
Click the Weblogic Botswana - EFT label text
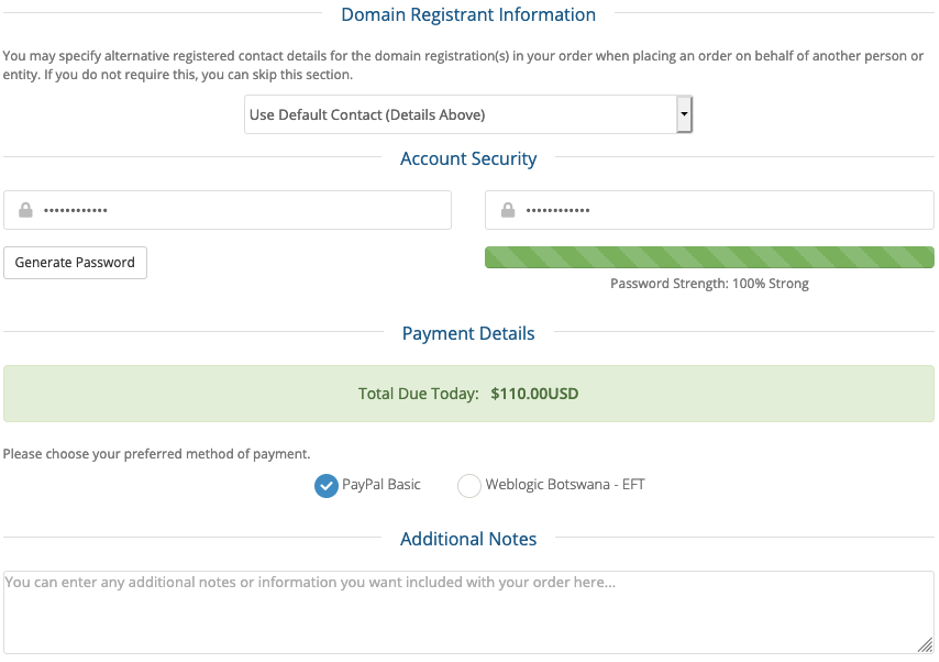click(x=565, y=484)
